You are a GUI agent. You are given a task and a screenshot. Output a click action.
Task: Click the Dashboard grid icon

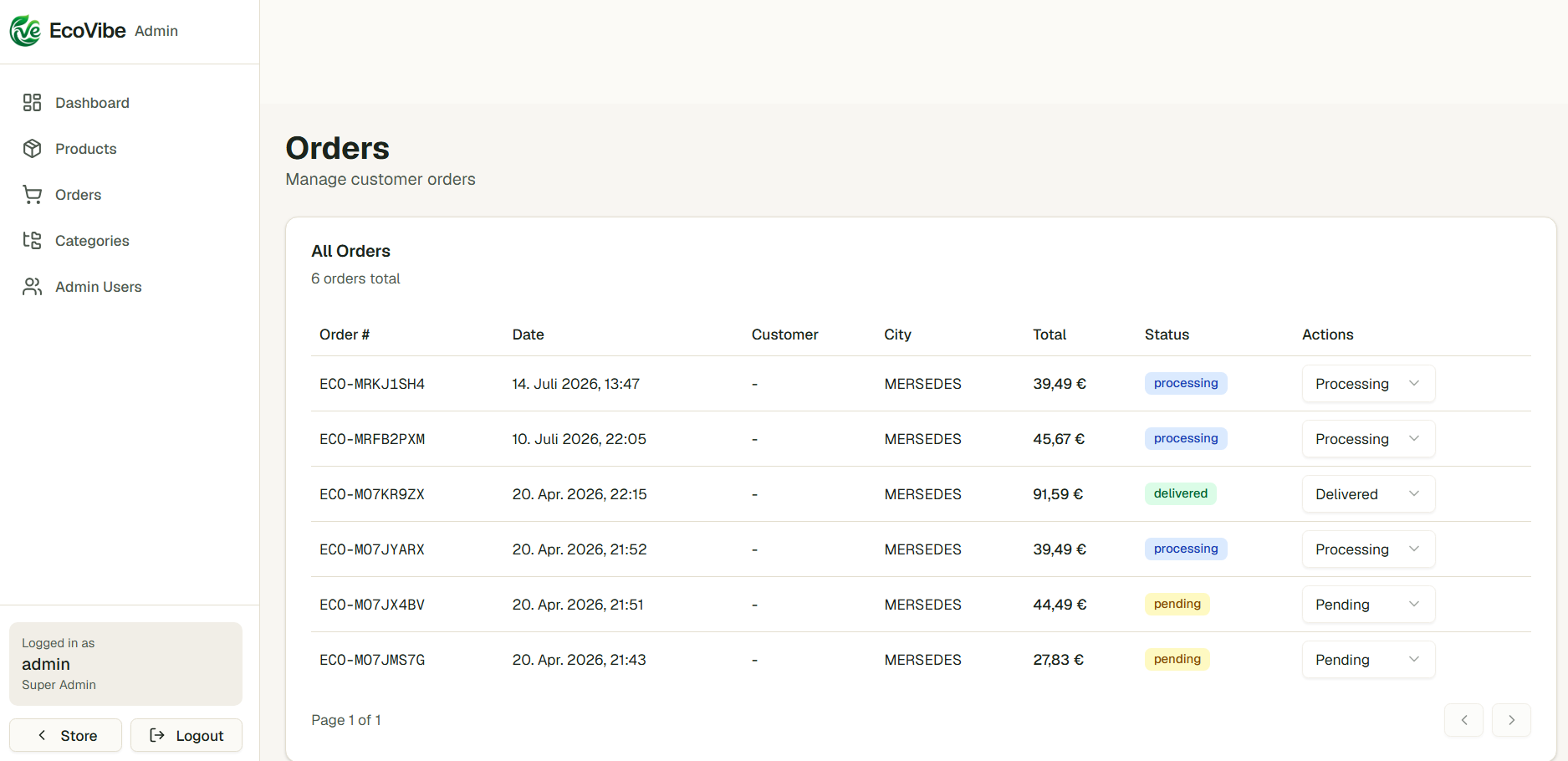pyautogui.click(x=32, y=103)
